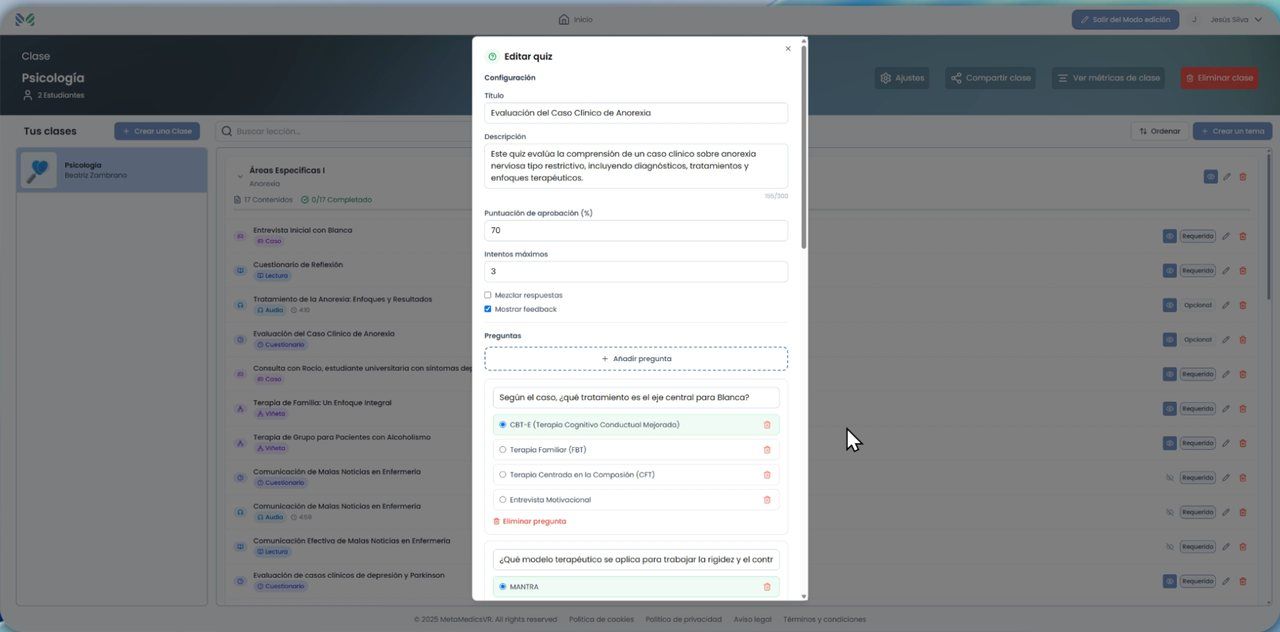Viewport: 1280px width, 632px height.
Task: Open the Aviso legal footer link
Action: coord(752,619)
